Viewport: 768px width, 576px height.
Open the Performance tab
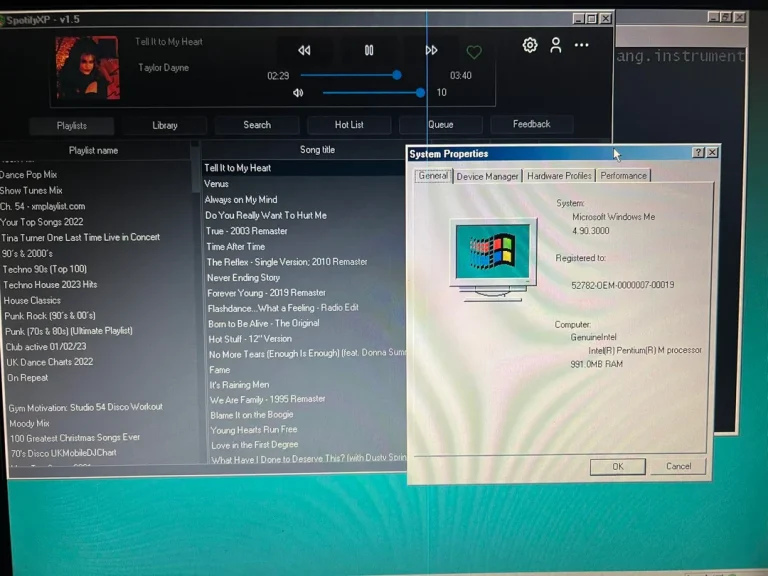(x=624, y=175)
